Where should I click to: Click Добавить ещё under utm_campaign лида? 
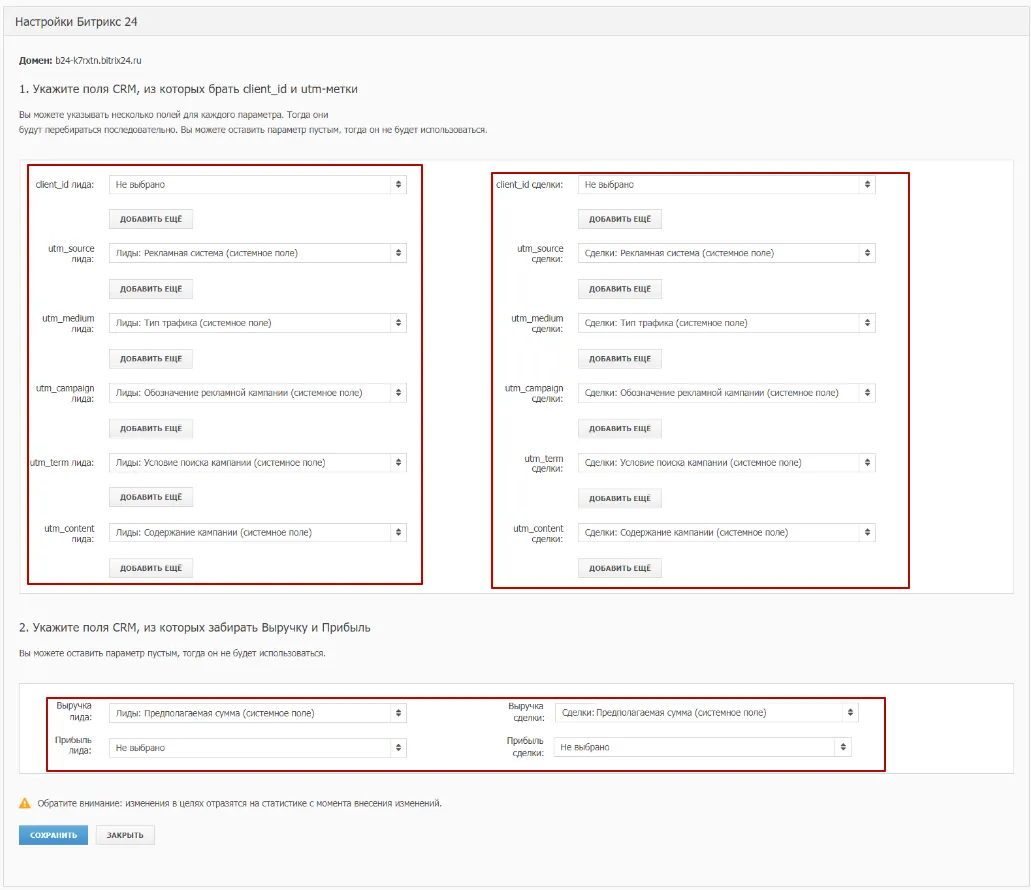[x=151, y=429]
